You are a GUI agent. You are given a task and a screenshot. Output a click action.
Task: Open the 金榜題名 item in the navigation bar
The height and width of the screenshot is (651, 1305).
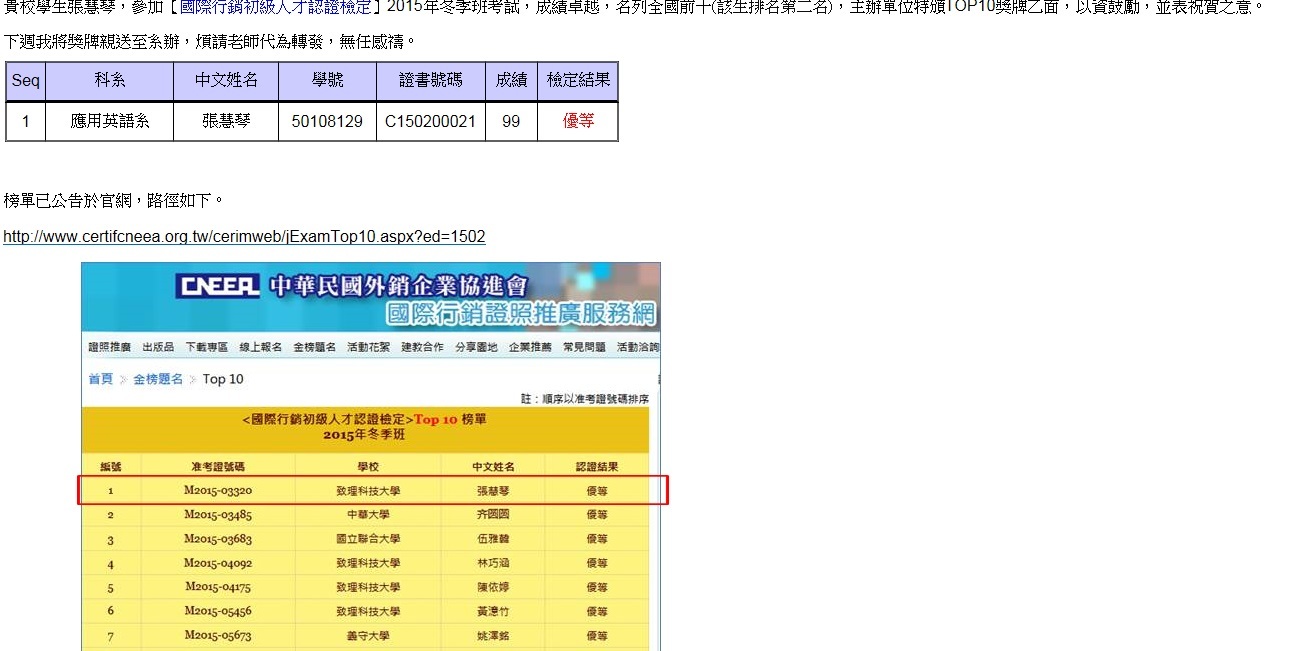point(314,347)
